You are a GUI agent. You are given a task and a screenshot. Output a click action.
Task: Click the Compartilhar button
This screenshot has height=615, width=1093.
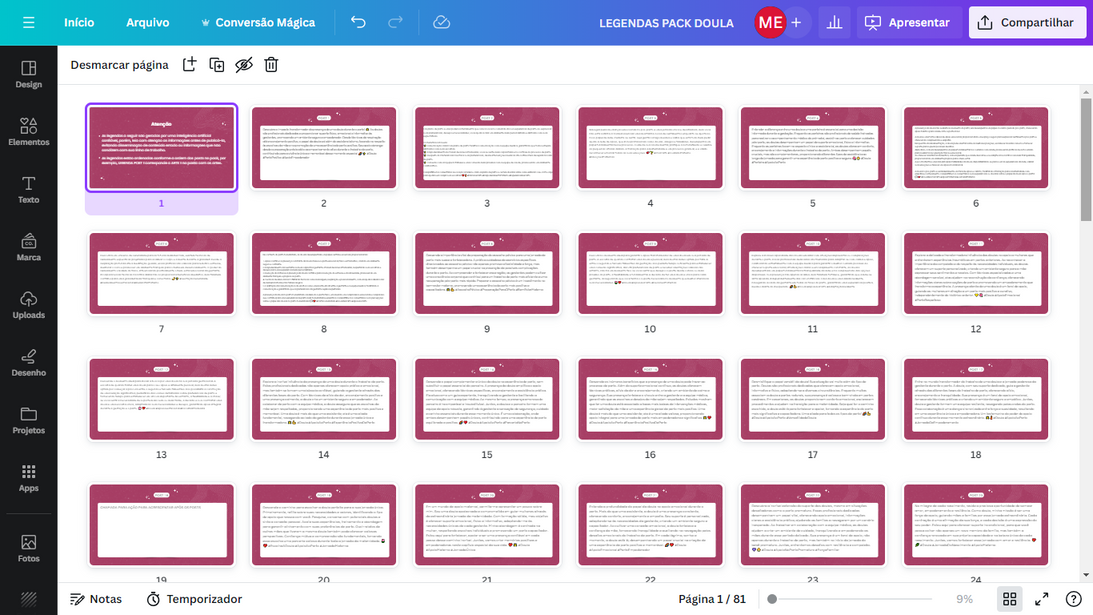click(x=1026, y=22)
